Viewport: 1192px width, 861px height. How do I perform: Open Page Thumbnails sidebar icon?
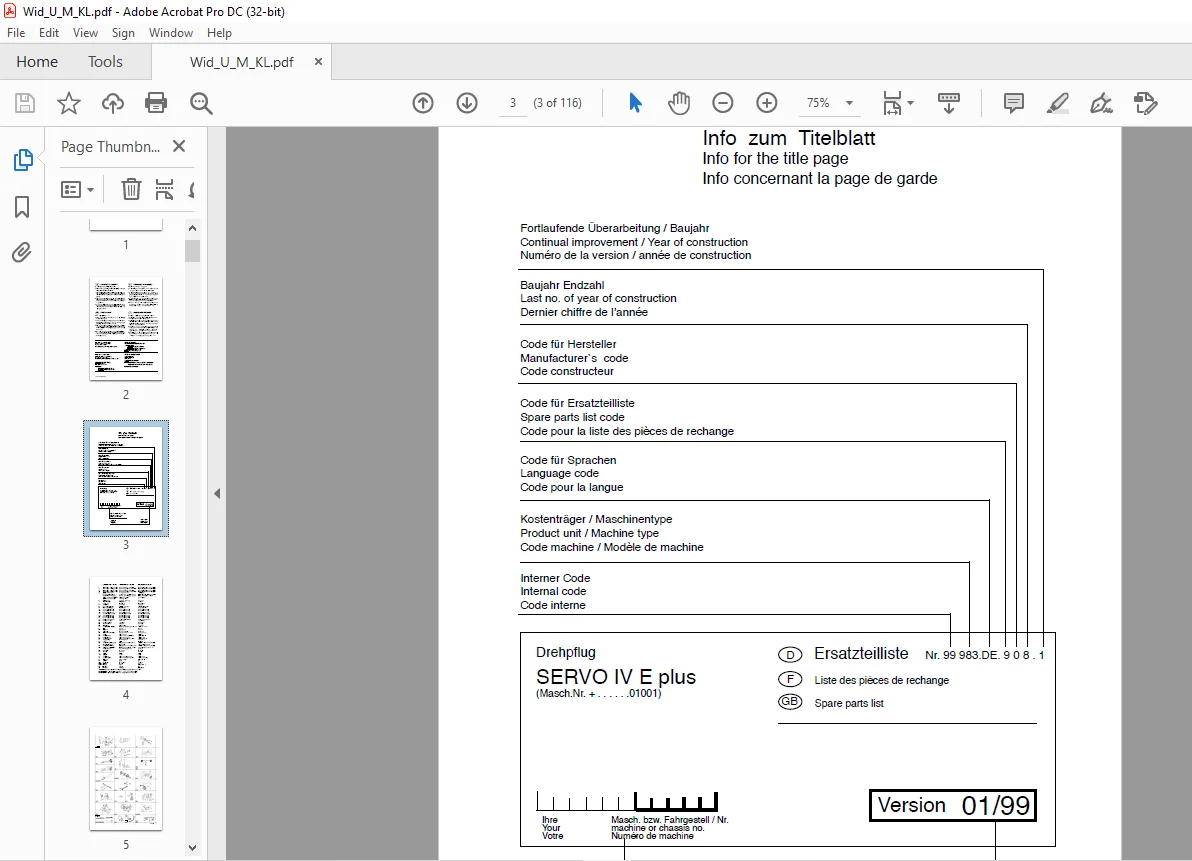pyautogui.click(x=23, y=160)
